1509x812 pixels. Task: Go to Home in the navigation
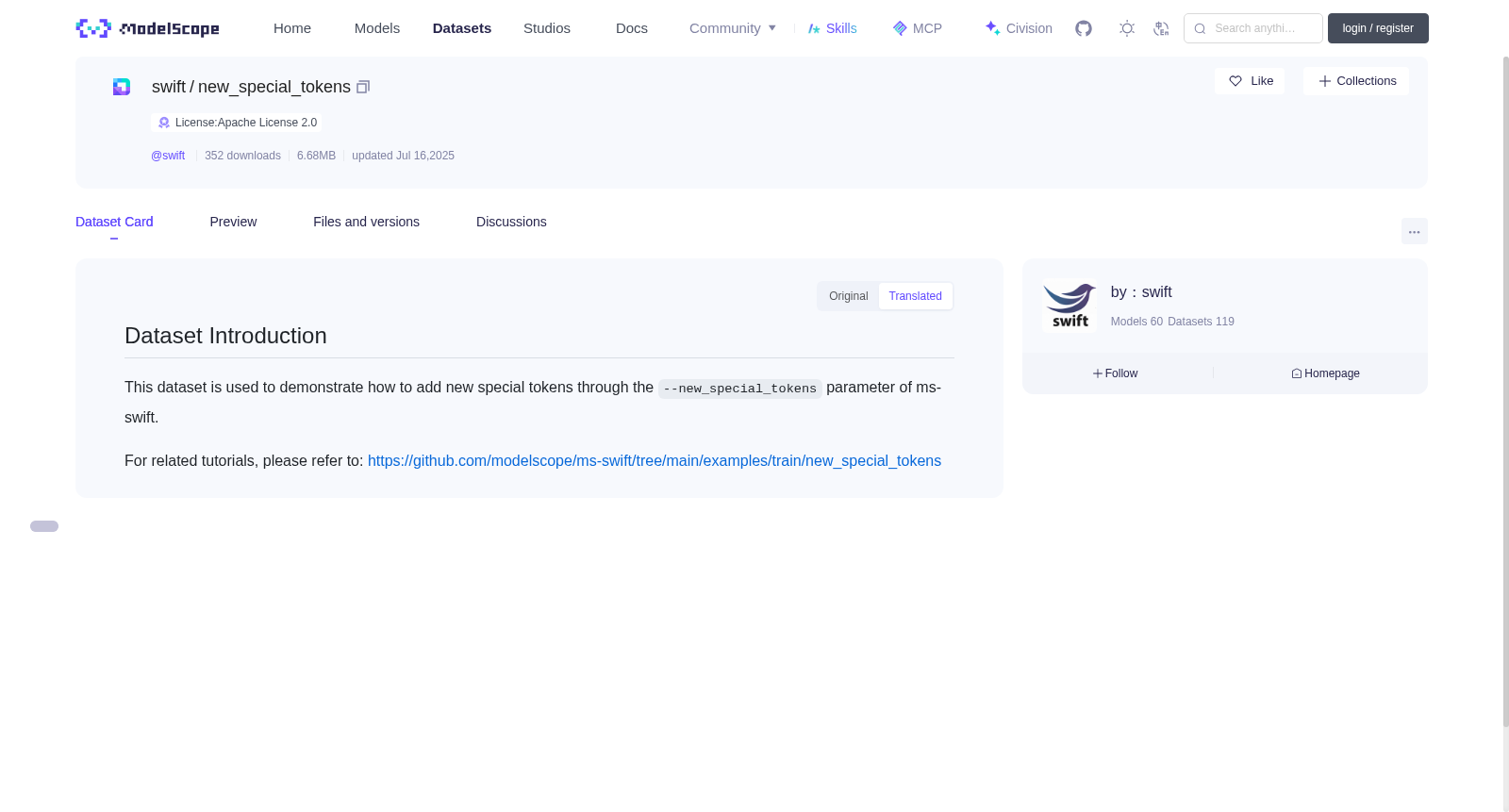coord(292,28)
